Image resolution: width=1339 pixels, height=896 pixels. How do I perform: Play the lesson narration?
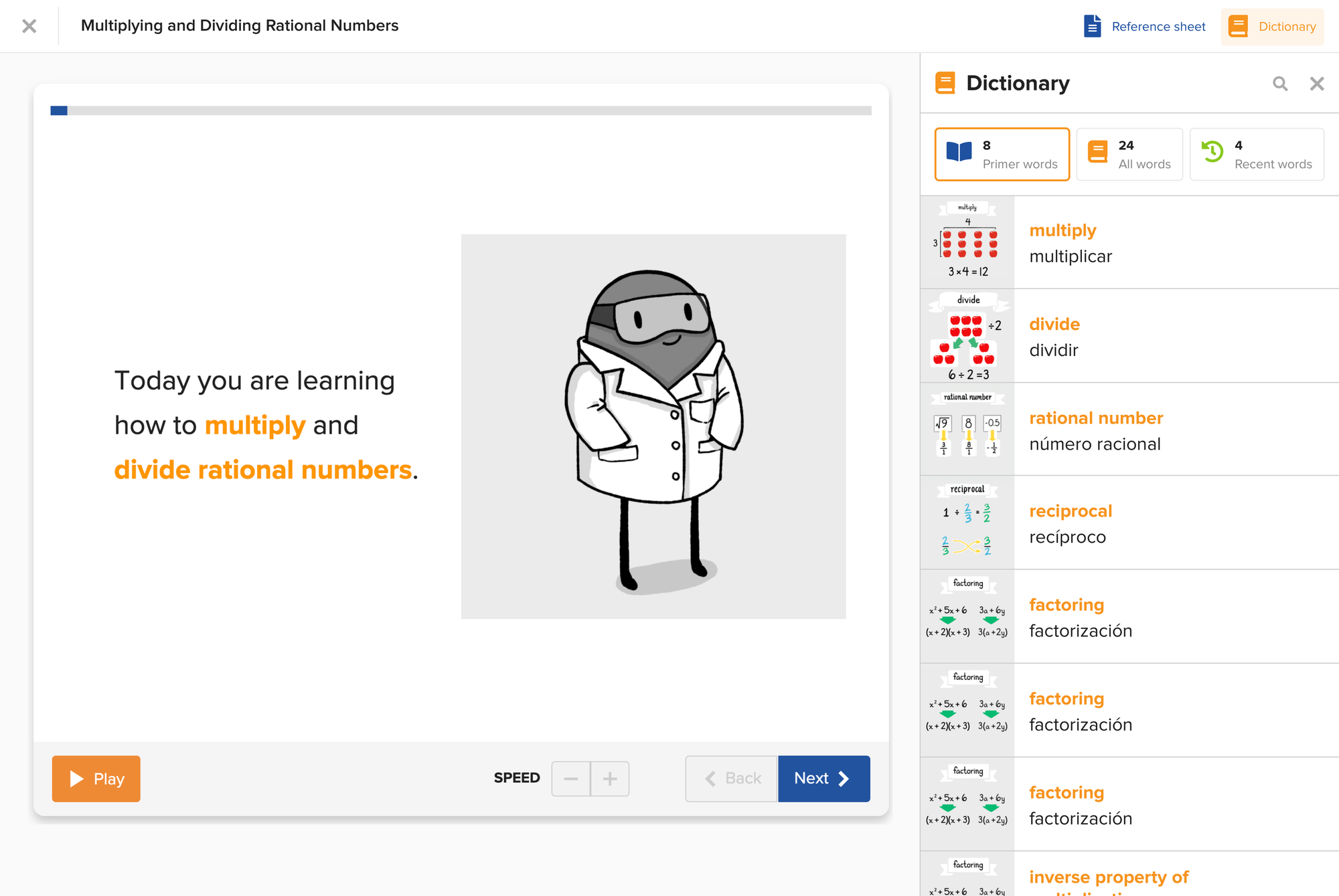click(x=96, y=778)
